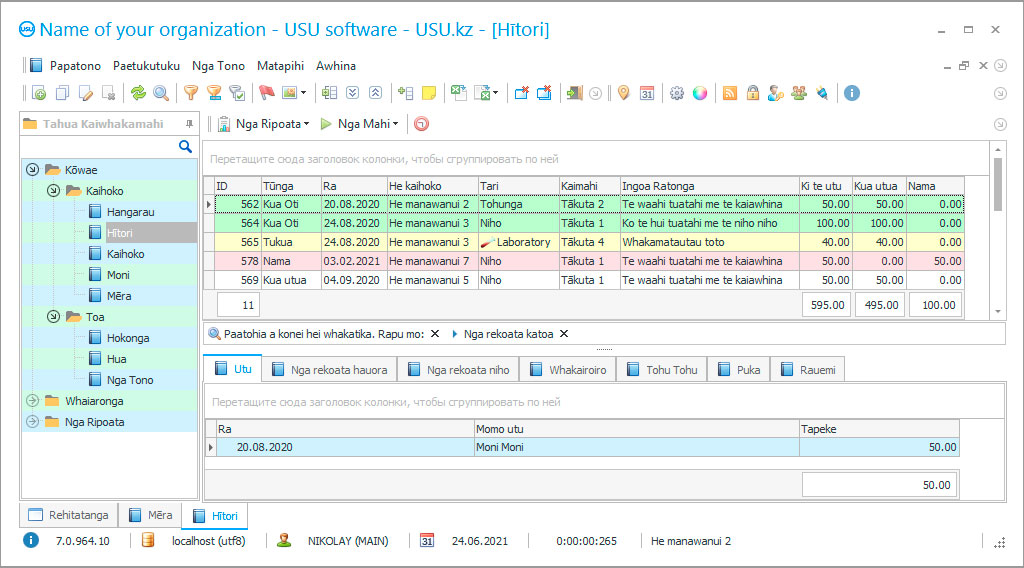Click the rainbow color wheel icon

coord(700,93)
